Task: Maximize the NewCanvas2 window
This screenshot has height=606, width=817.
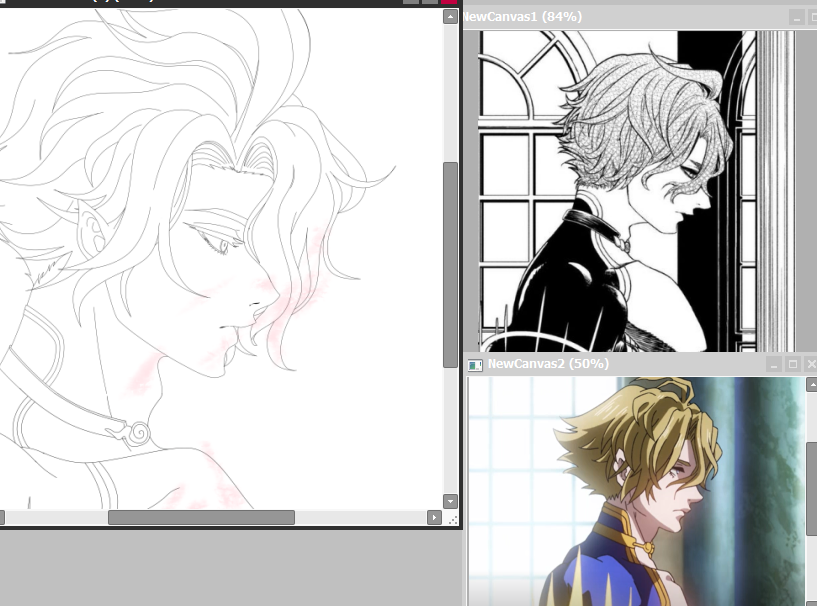Action: (793, 364)
